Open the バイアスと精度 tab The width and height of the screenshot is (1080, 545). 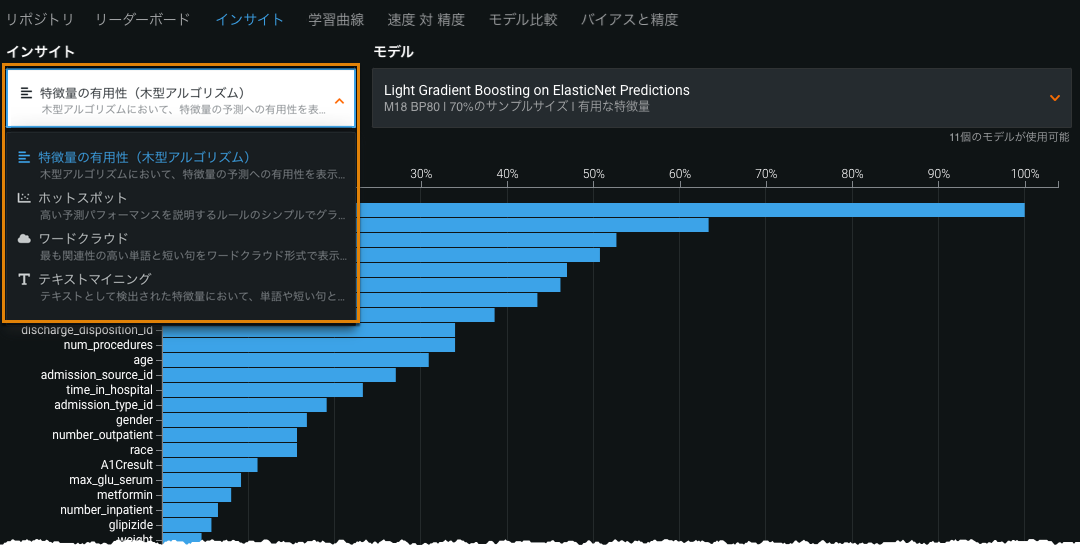(x=629, y=19)
